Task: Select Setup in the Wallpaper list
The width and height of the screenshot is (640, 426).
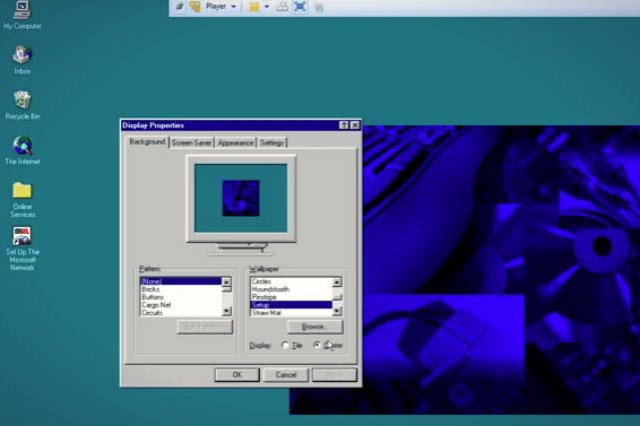Action: point(291,305)
